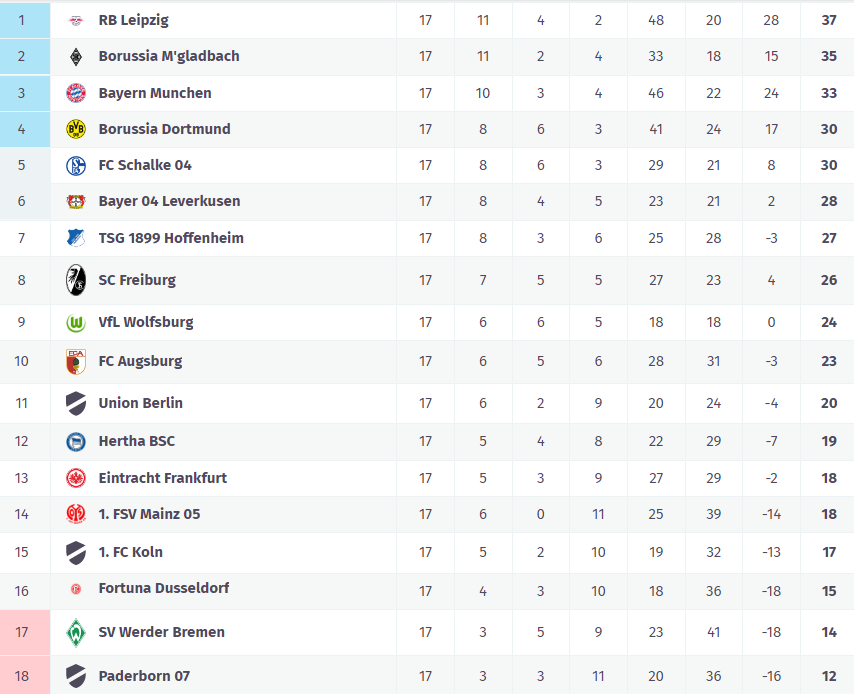
Task: Open the Paderborn 07 team link
Action: pos(143,676)
